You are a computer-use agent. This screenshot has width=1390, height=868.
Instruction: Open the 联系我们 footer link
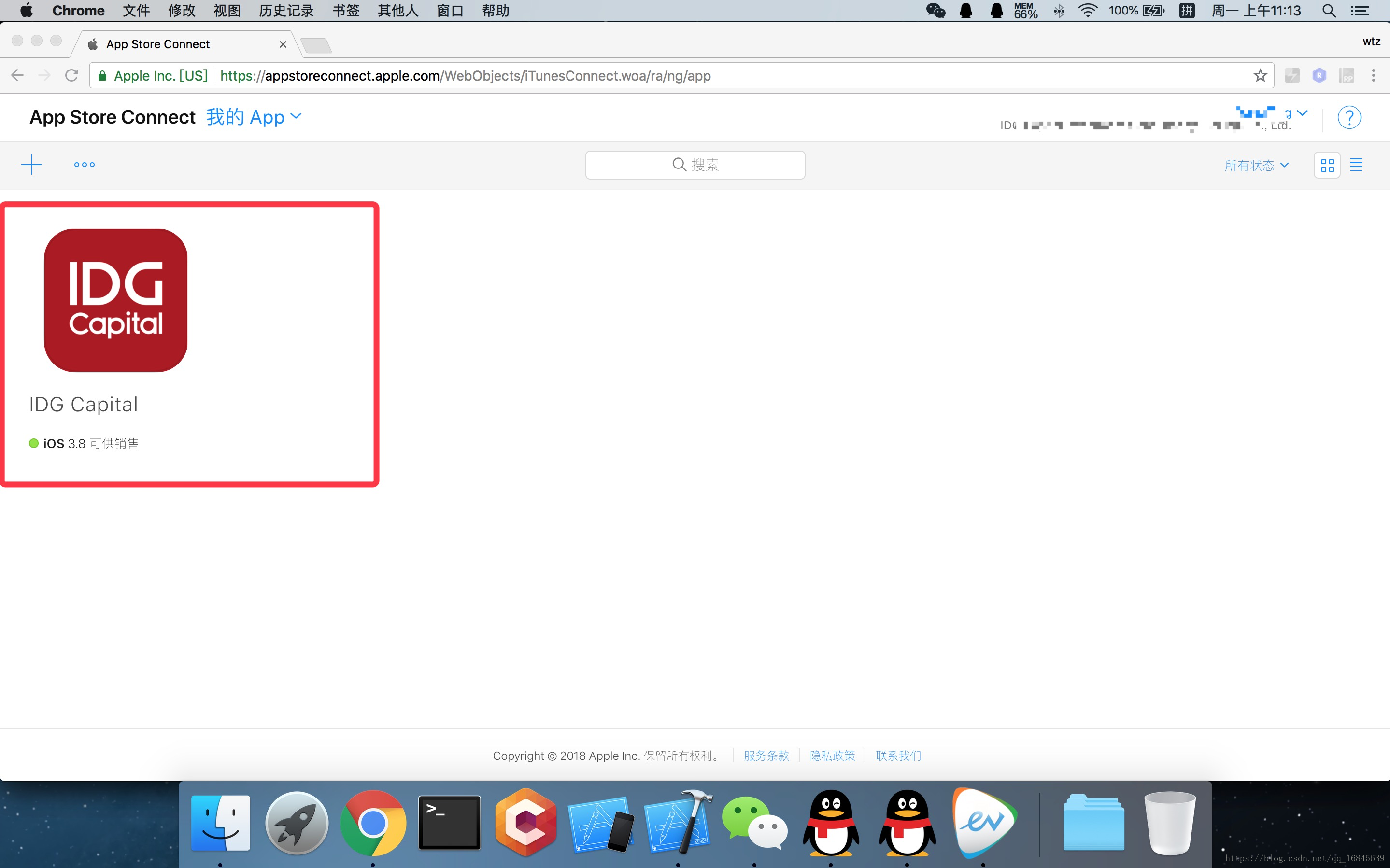(x=898, y=756)
